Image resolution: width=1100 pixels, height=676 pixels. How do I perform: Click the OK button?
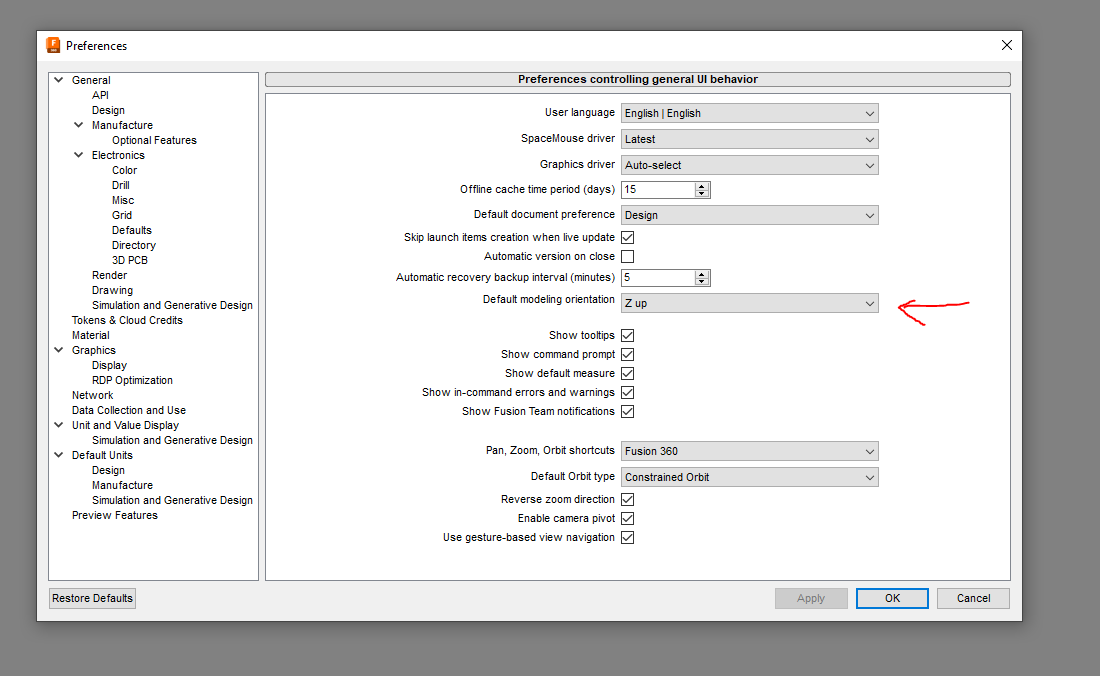pos(892,598)
